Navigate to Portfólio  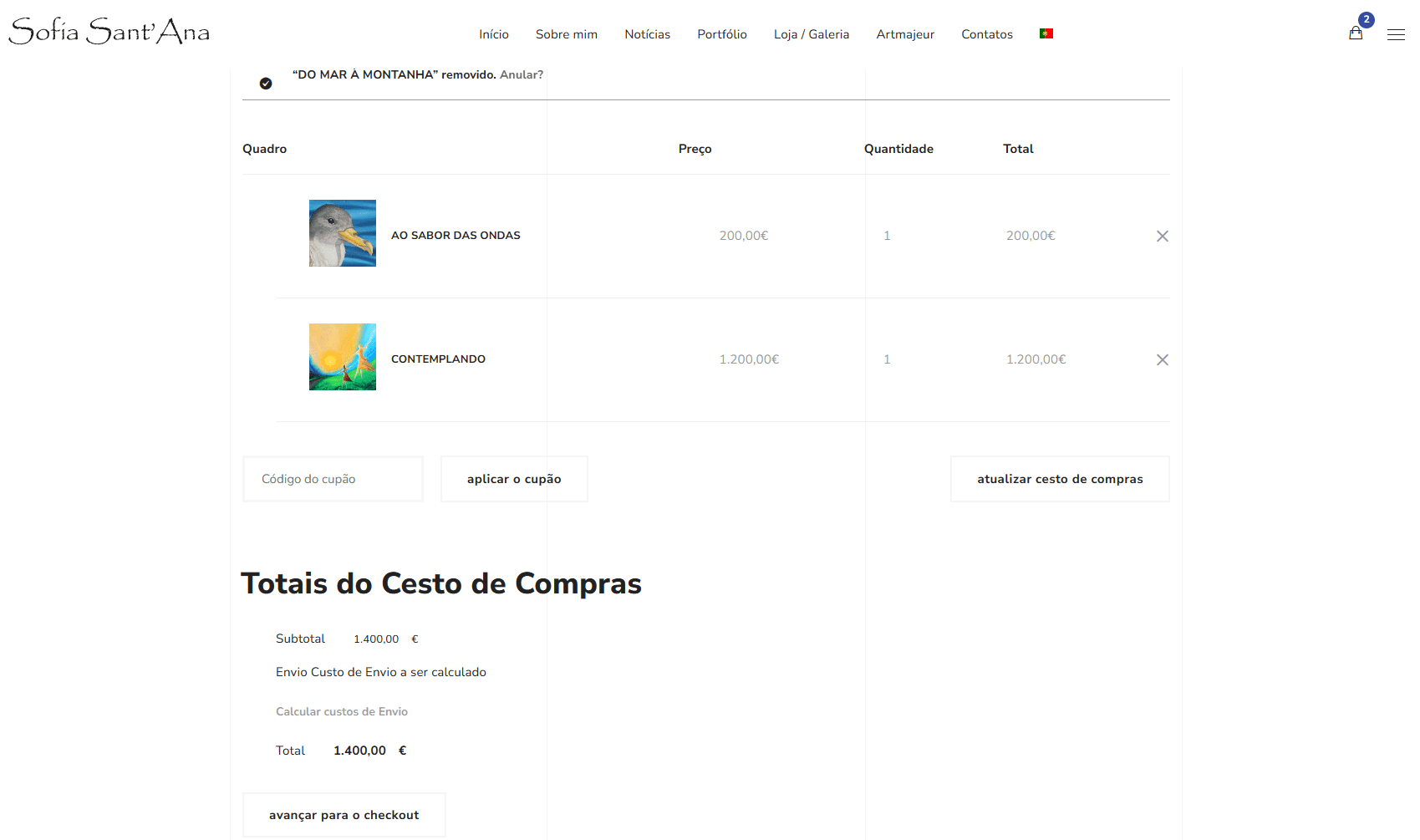click(721, 34)
